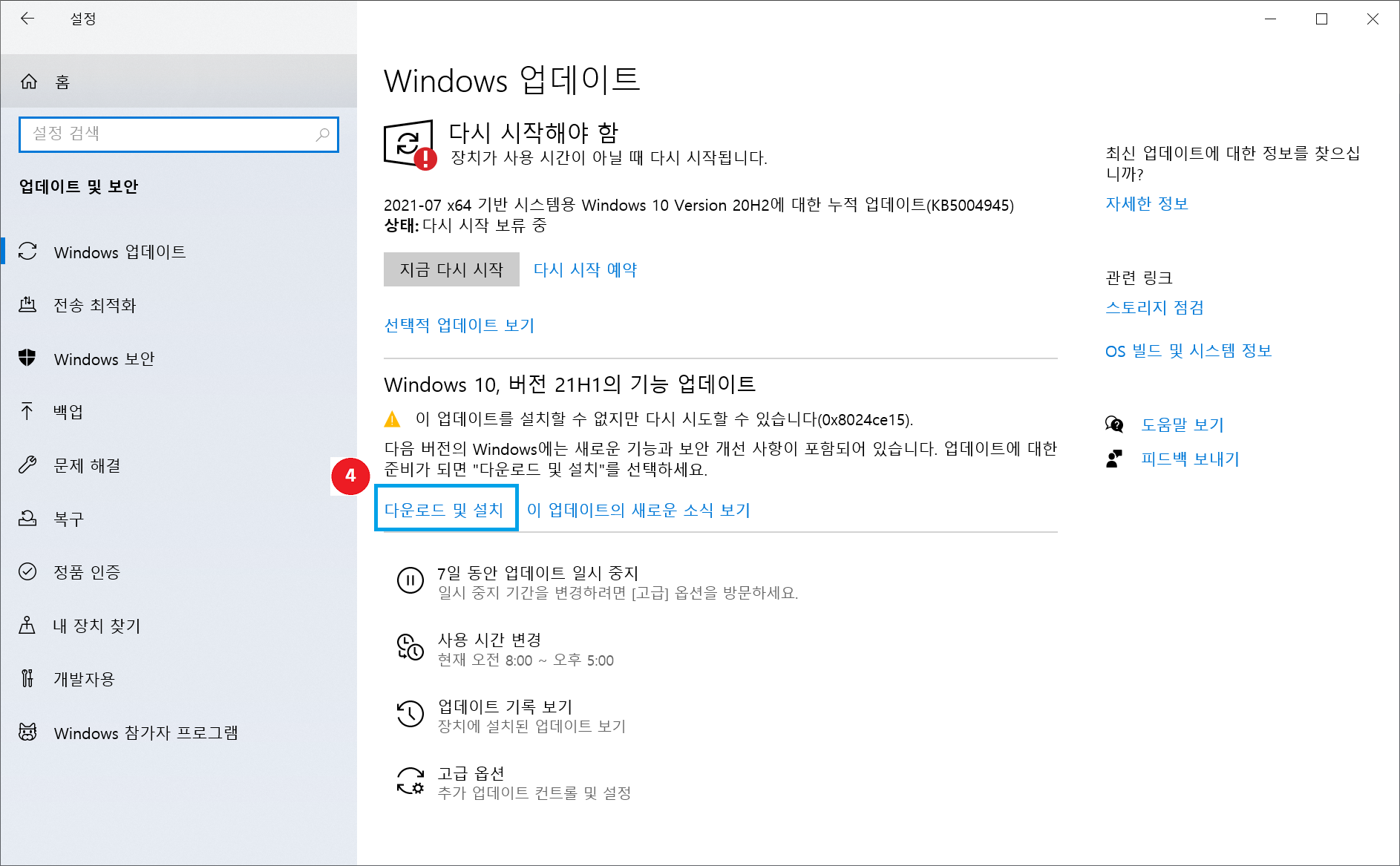Click the gear-sync icon for 고급 옵션

click(x=410, y=781)
